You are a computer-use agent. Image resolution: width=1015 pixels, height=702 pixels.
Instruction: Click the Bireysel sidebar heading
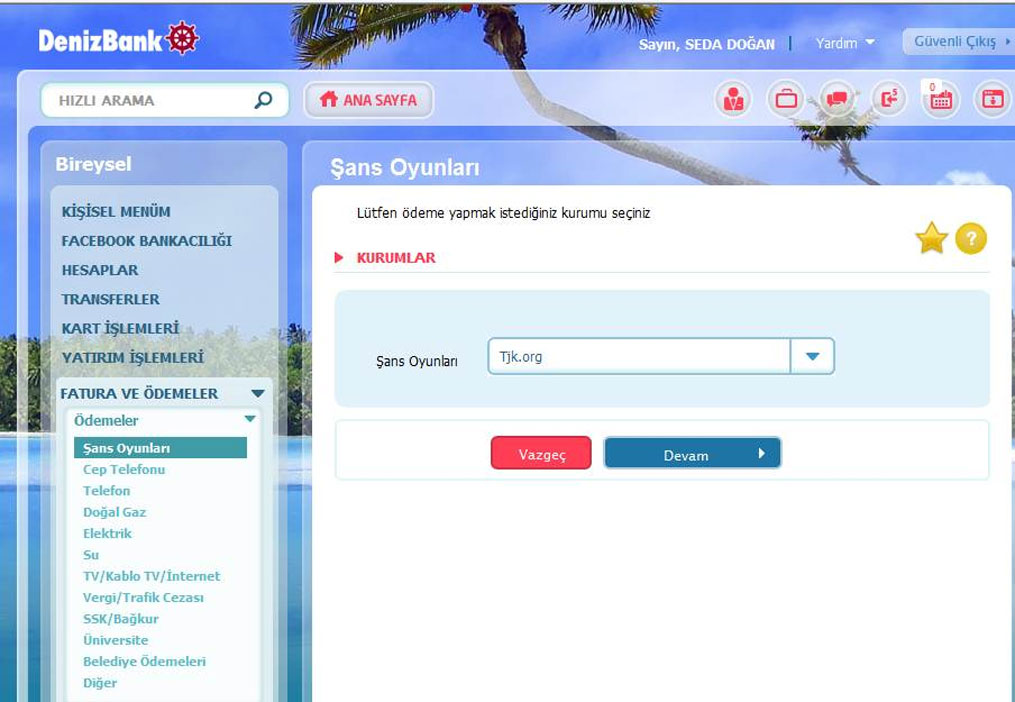click(x=94, y=164)
